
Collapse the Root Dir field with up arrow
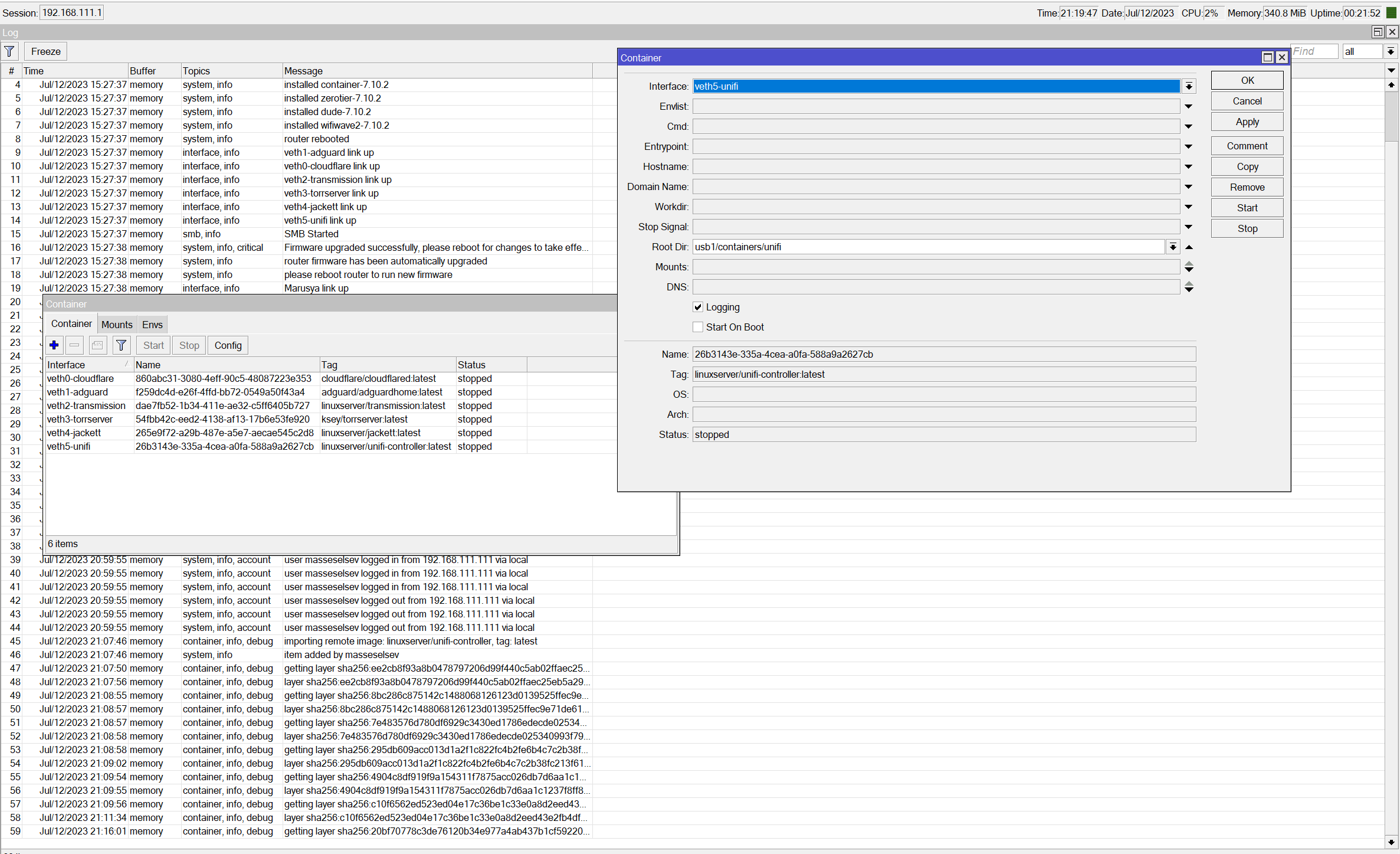(1189, 247)
